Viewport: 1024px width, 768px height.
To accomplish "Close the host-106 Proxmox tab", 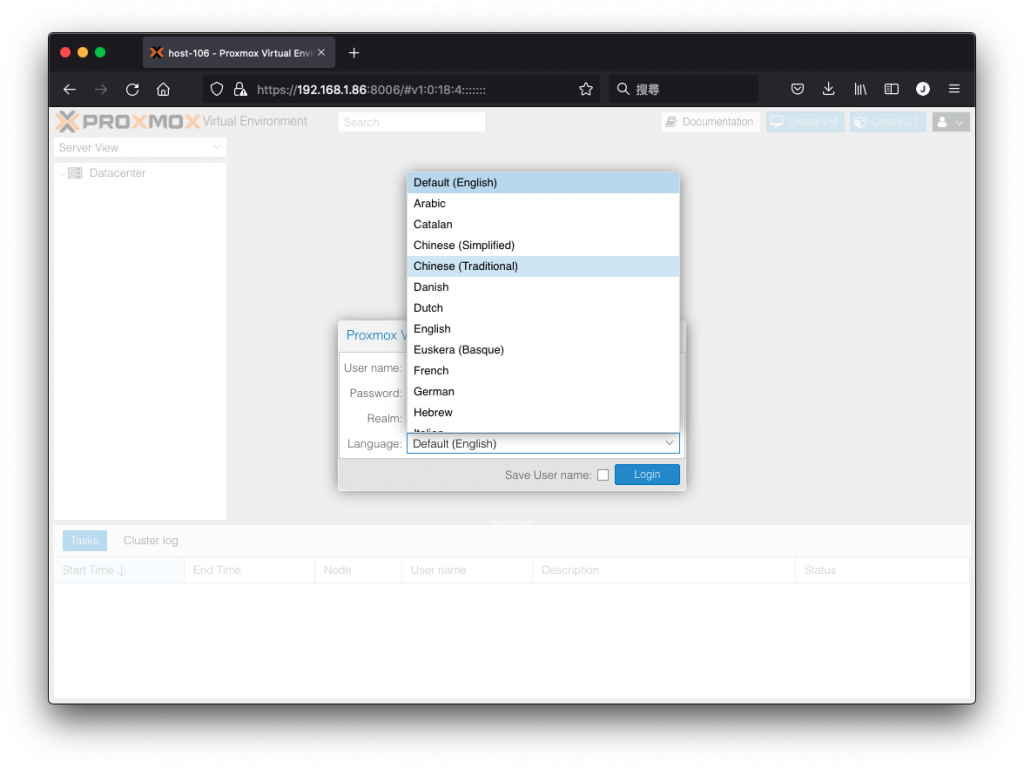I will [321, 52].
